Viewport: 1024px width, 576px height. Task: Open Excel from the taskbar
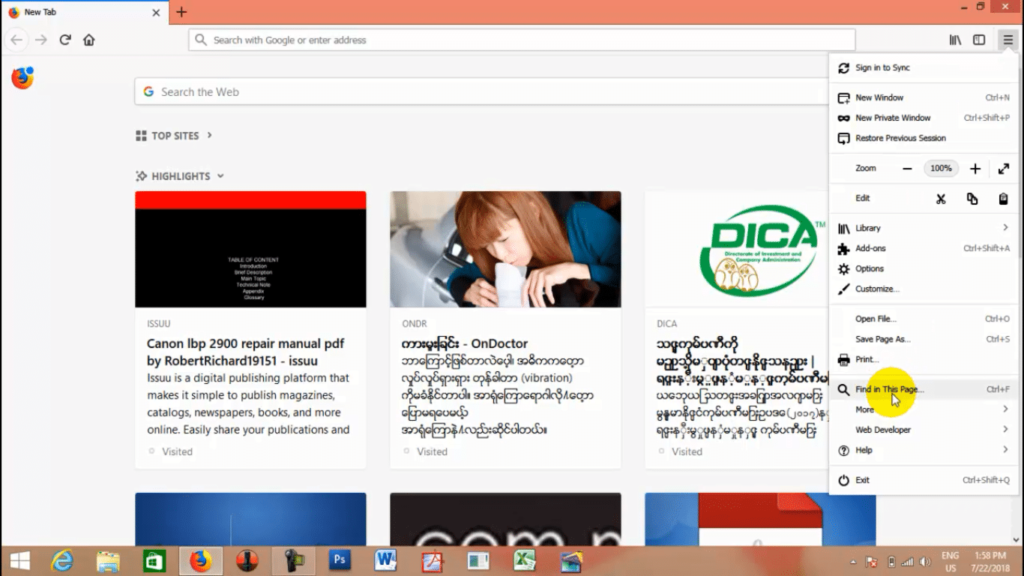pos(524,560)
